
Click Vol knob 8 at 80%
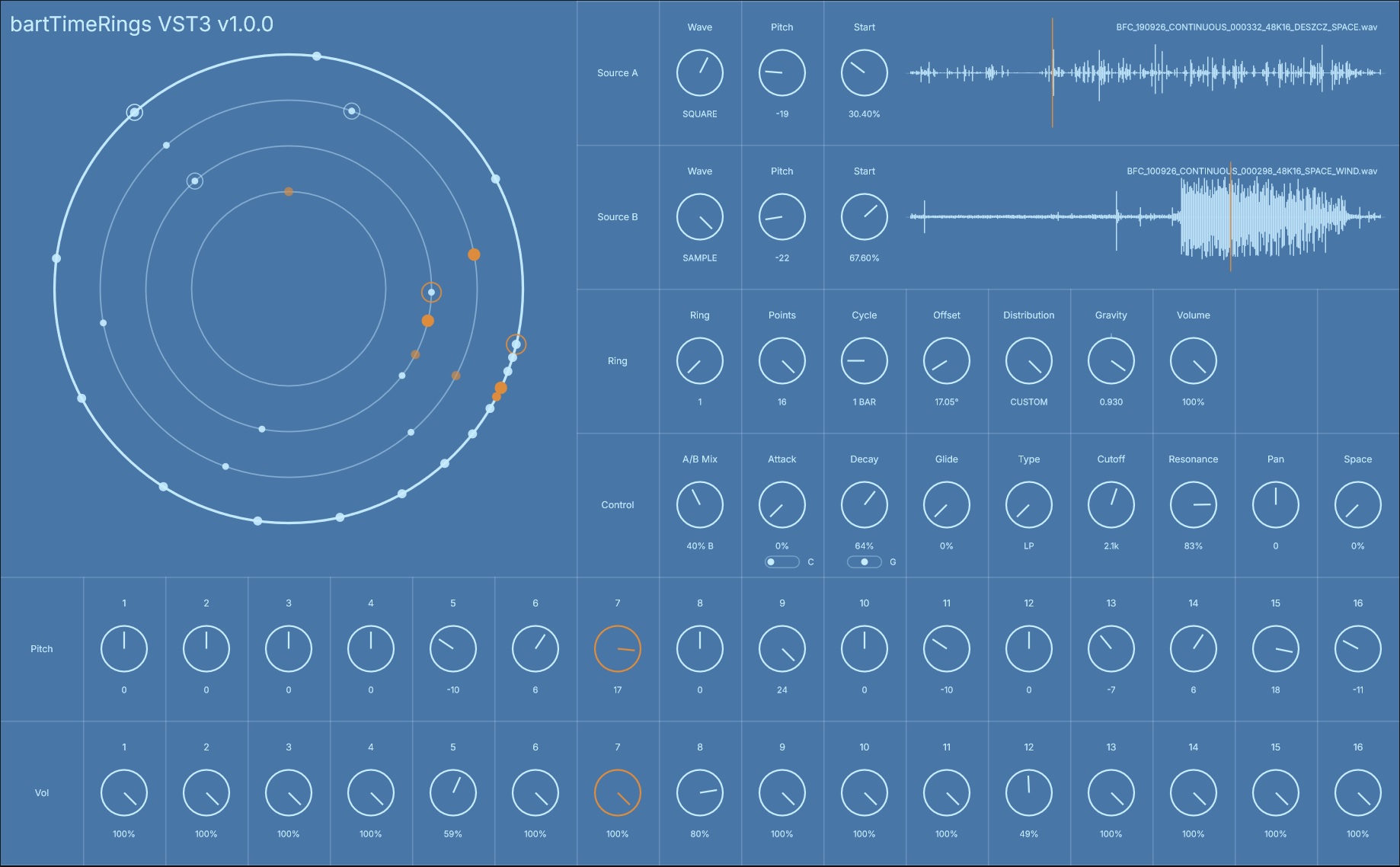[699, 793]
